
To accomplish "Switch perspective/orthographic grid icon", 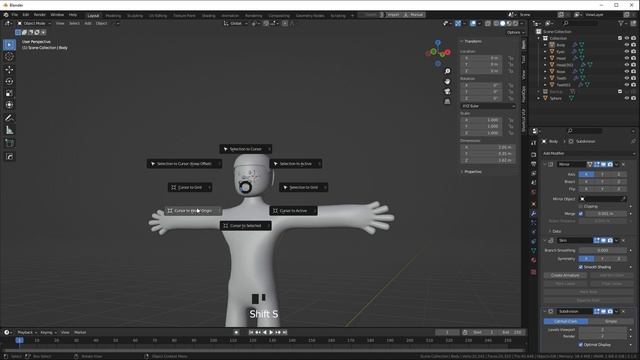I will click(x=447, y=101).
